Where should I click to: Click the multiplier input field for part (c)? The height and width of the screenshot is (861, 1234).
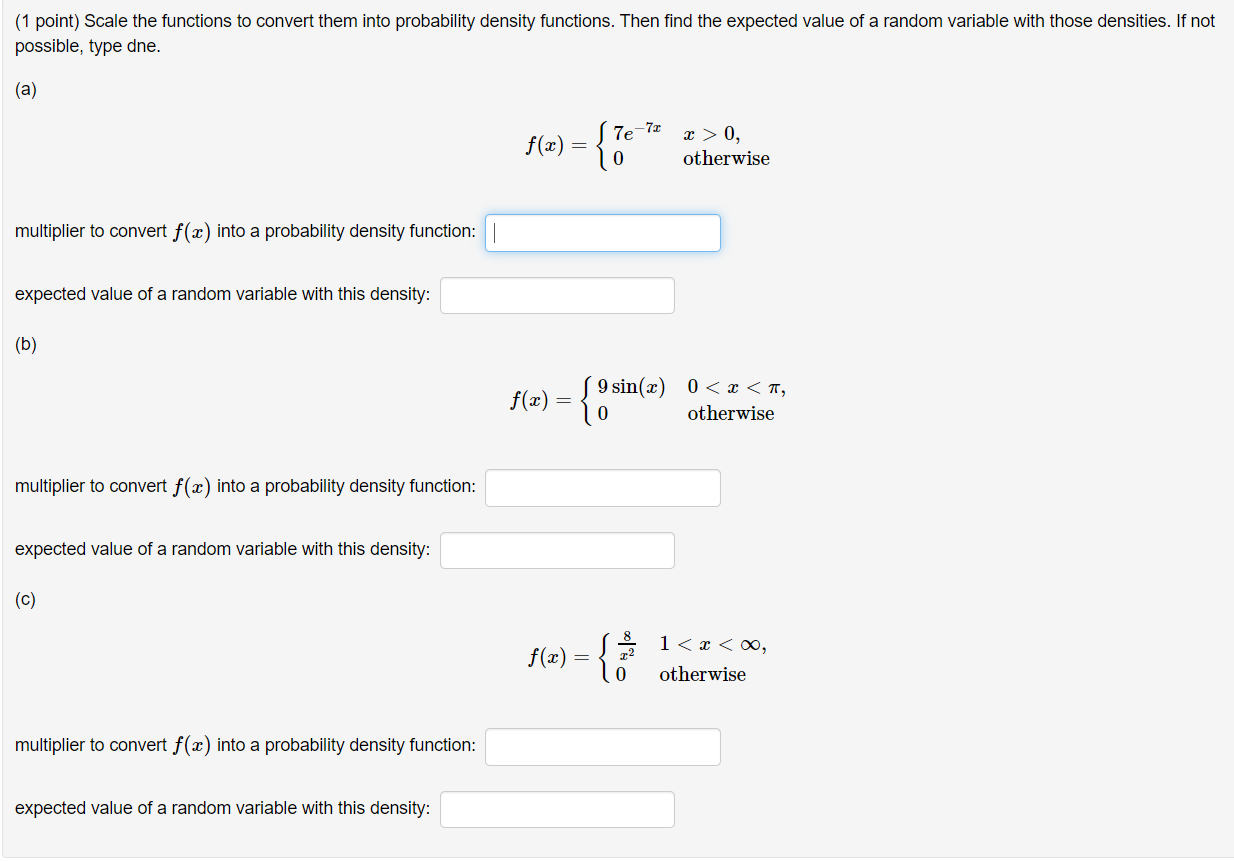pyautogui.click(x=602, y=746)
